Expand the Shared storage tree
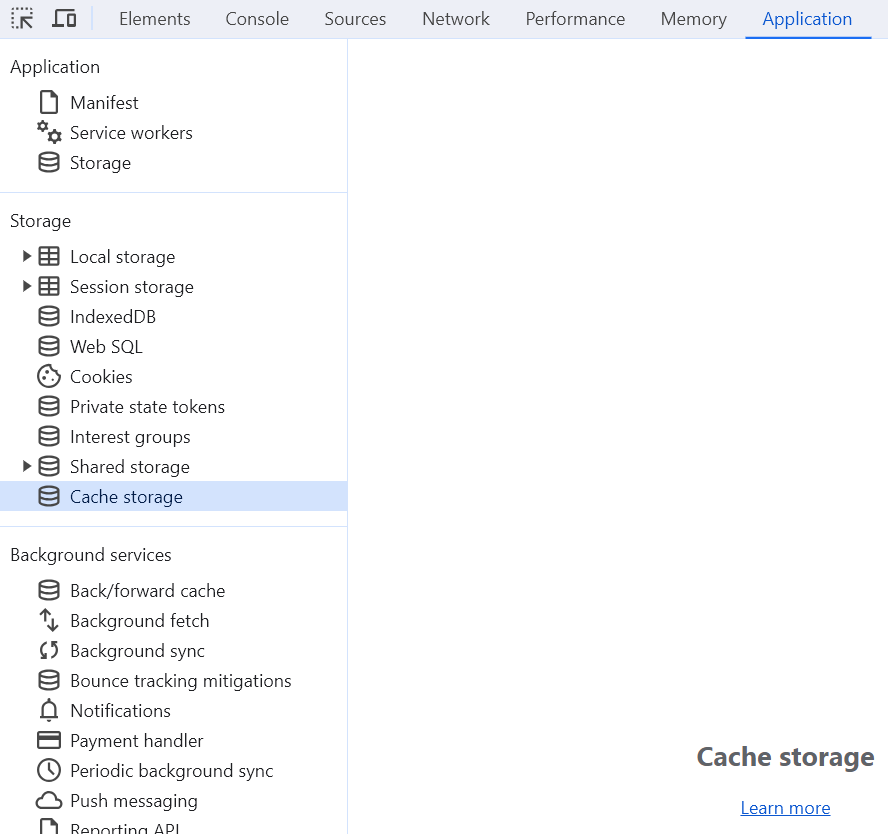The height and width of the screenshot is (834, 888). tap(26, 467)
